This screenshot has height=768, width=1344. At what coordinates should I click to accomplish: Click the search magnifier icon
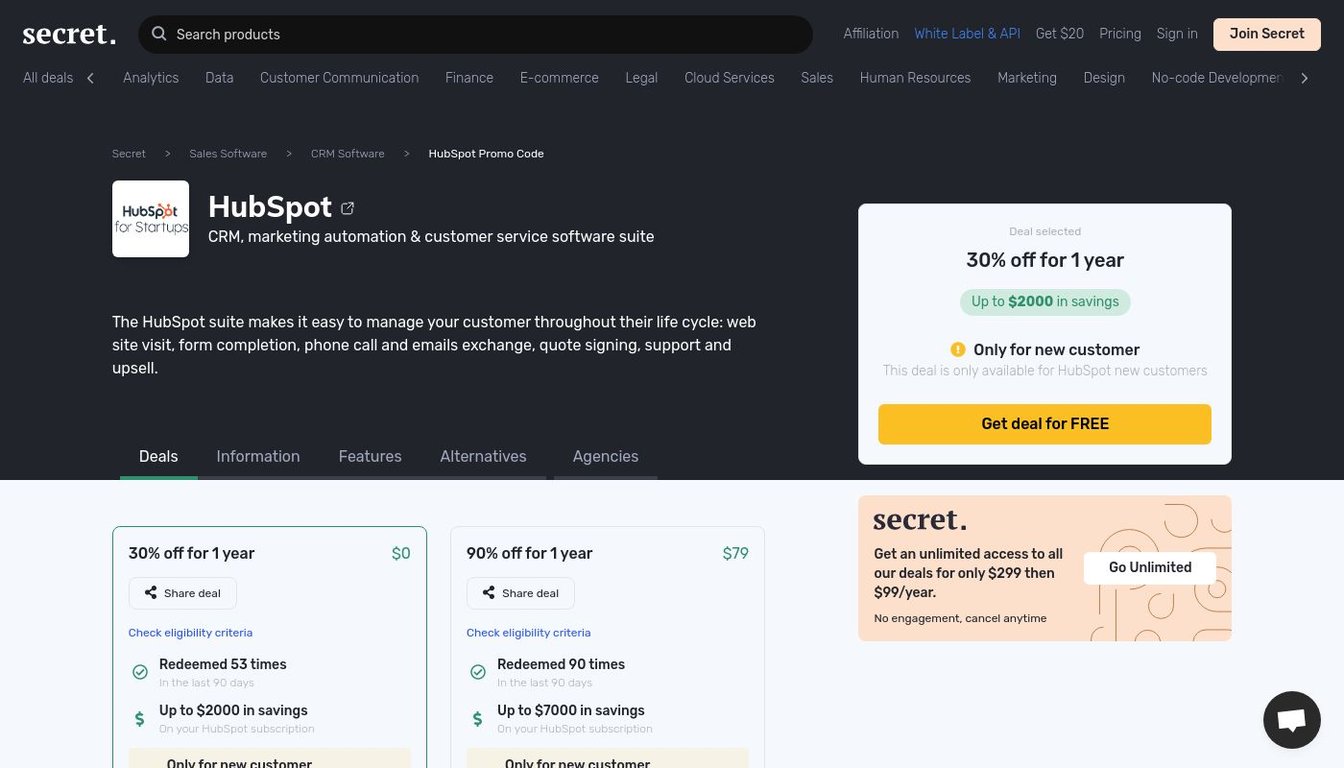point(159,33)
